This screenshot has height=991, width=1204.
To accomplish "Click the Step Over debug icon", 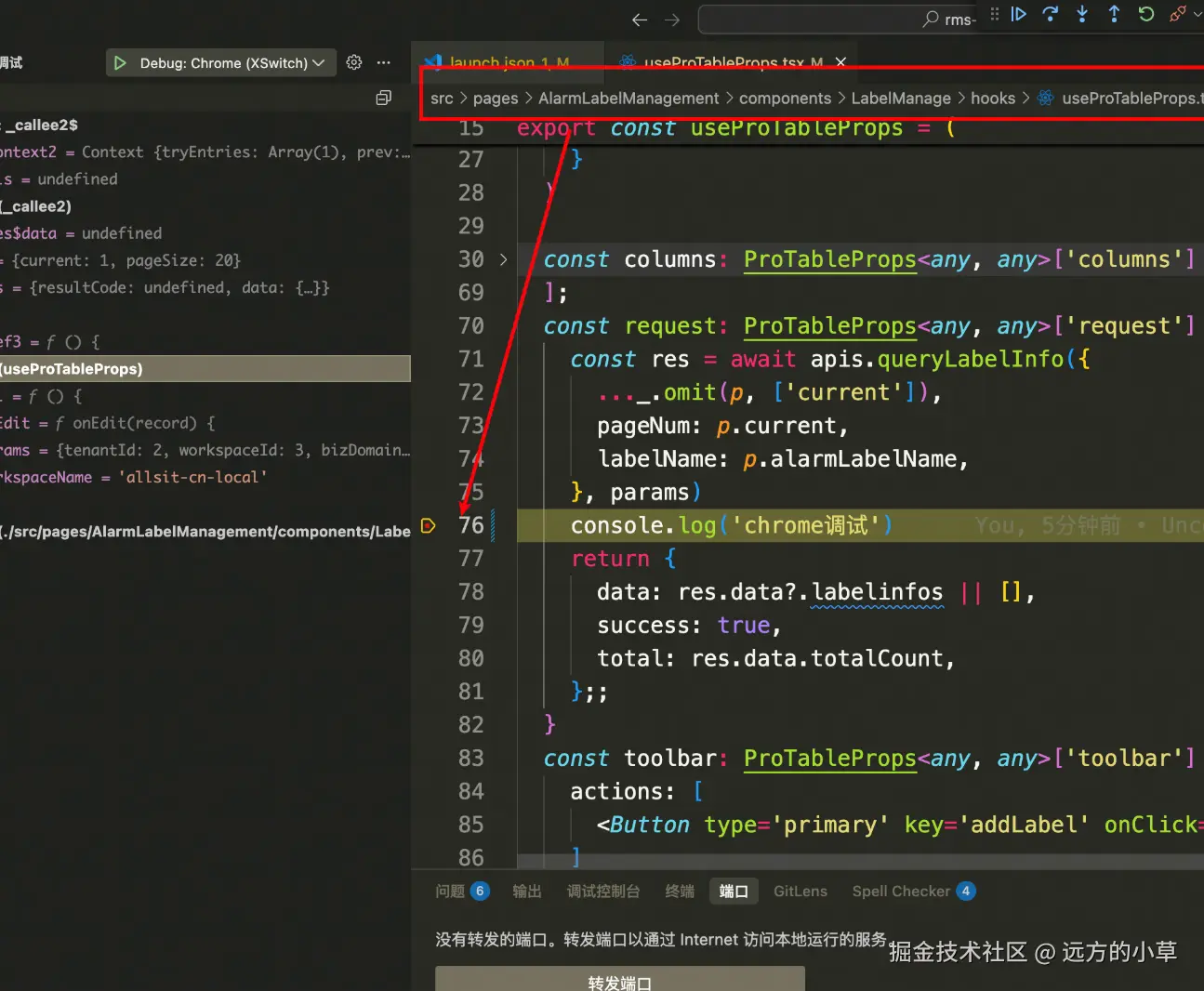I will pyautogui.click(x=1051, y=14).
